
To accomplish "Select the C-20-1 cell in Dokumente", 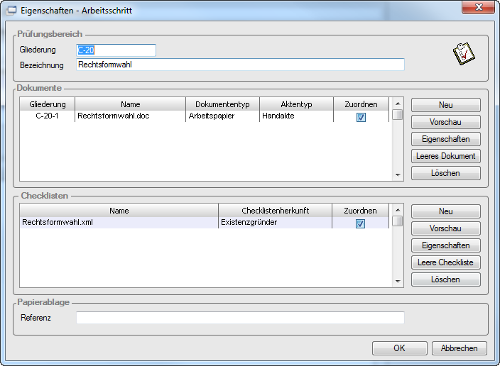I will click(x=47, y=116).
